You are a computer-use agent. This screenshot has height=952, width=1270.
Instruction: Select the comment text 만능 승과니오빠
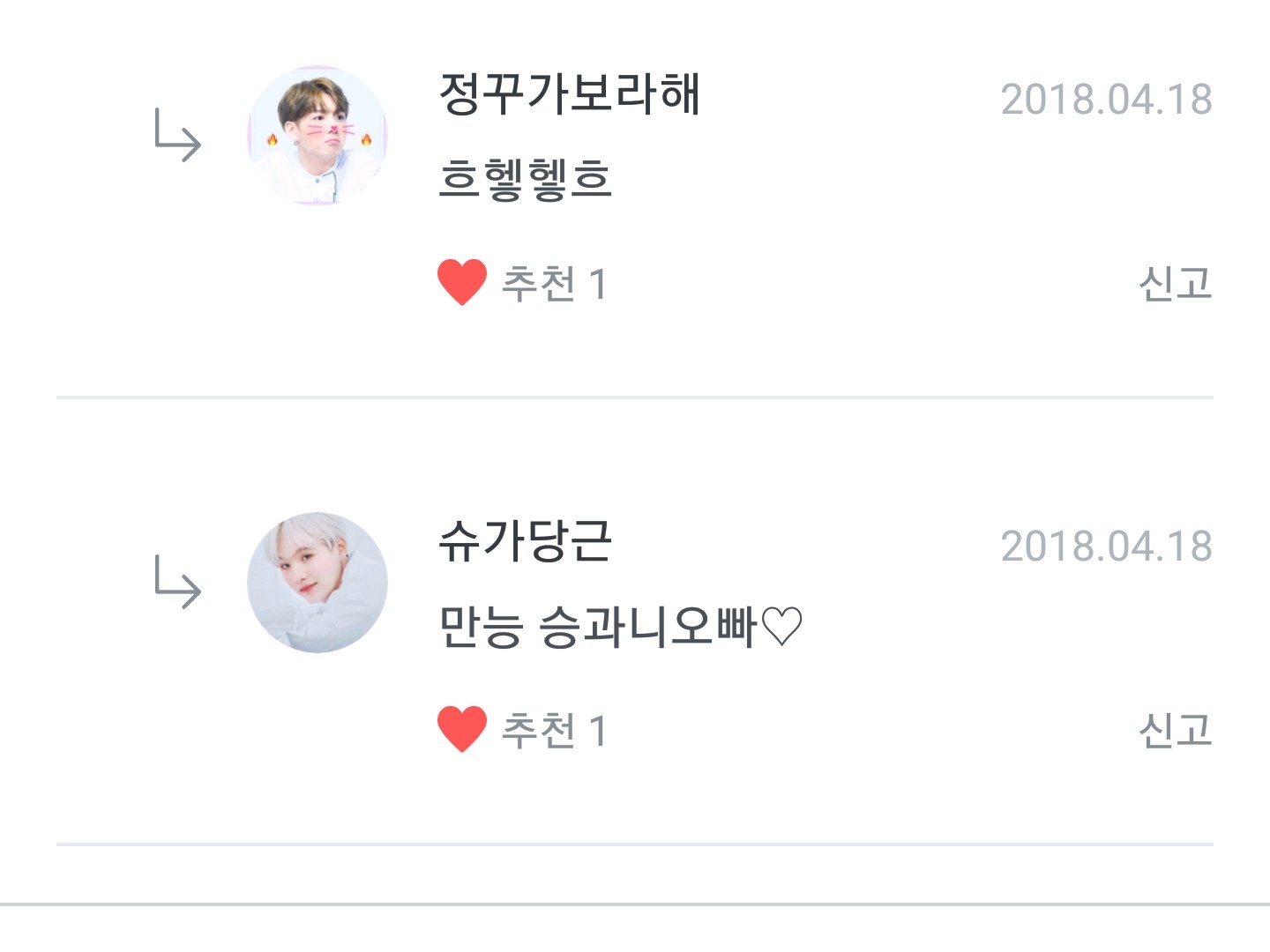(x=598, y=627)
